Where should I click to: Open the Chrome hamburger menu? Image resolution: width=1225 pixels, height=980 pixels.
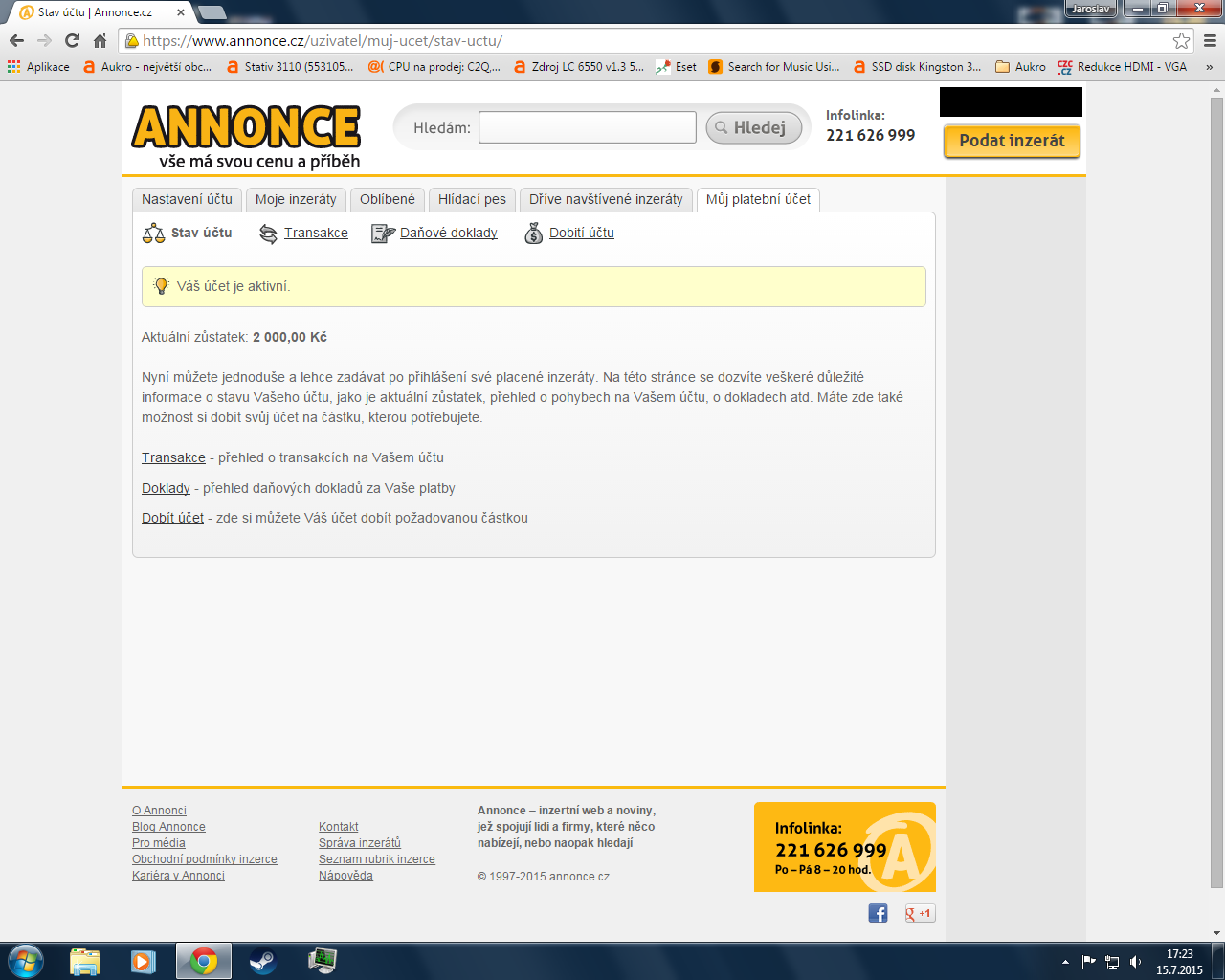[x=1210, y=41]
